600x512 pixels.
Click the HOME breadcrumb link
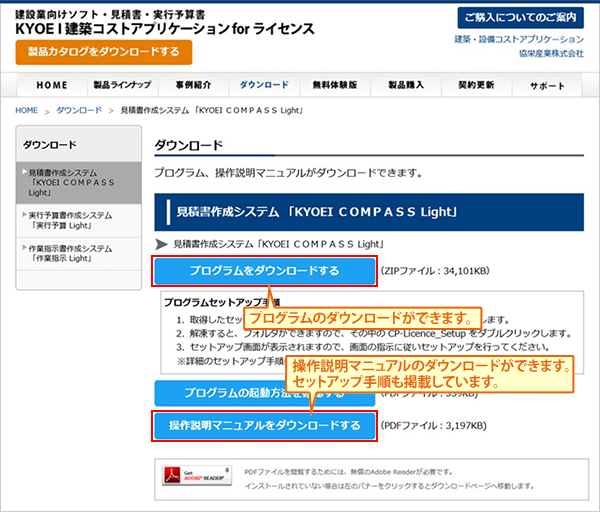pyautogui.click(x=26, y=111)
